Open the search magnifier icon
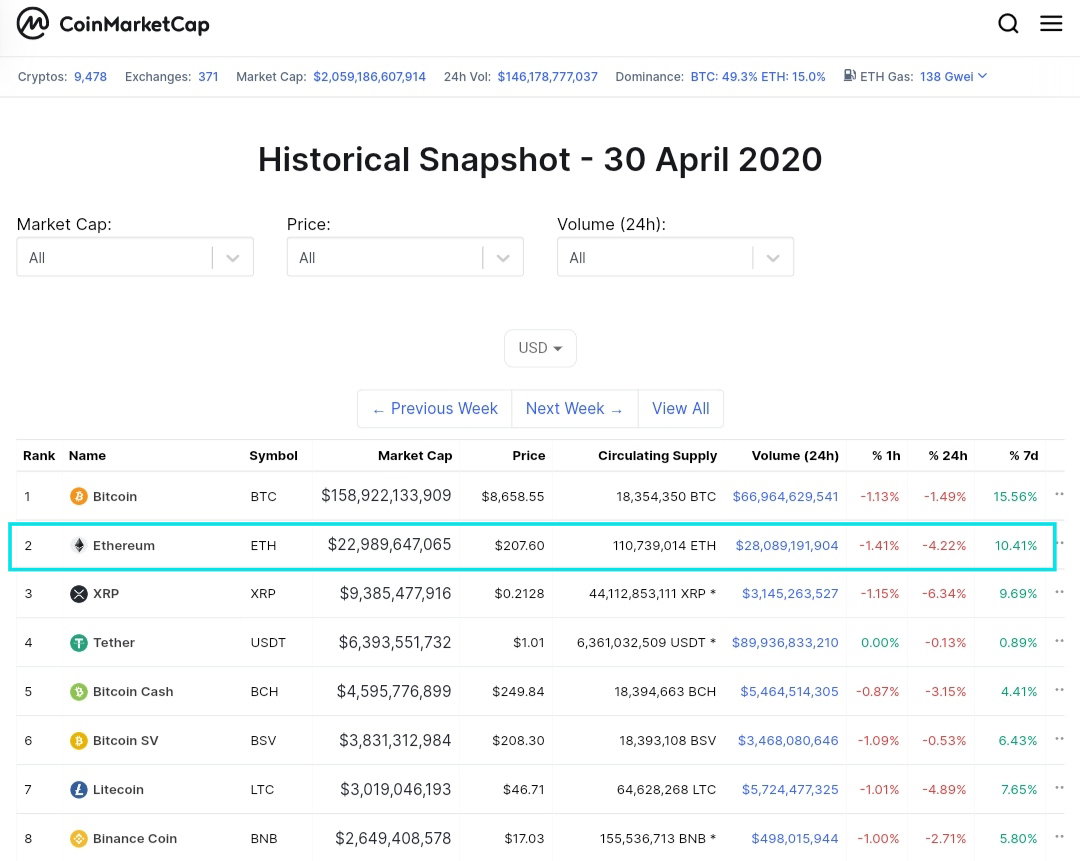 [x=1008, y=23]
